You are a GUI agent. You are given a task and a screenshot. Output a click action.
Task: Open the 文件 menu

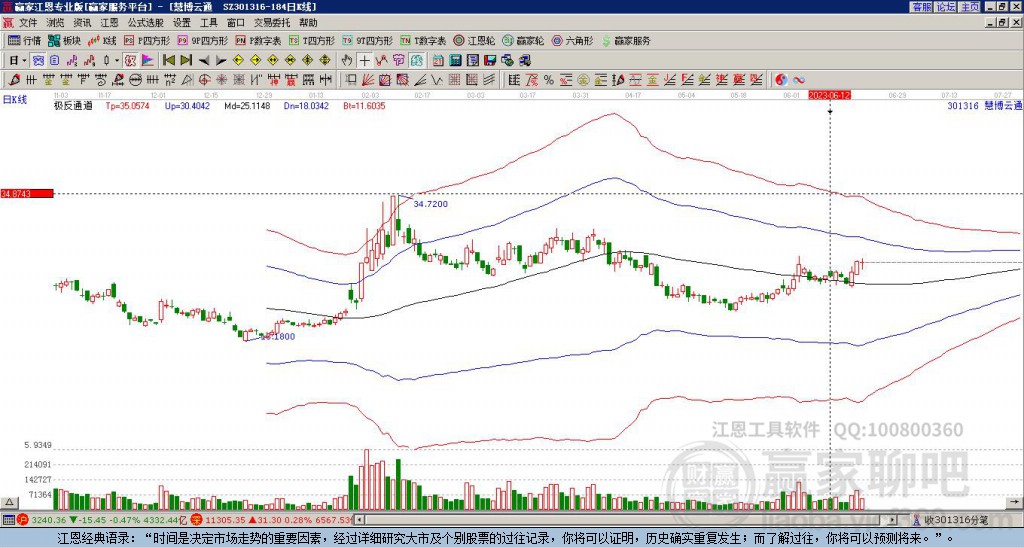[x=28, y=23]
